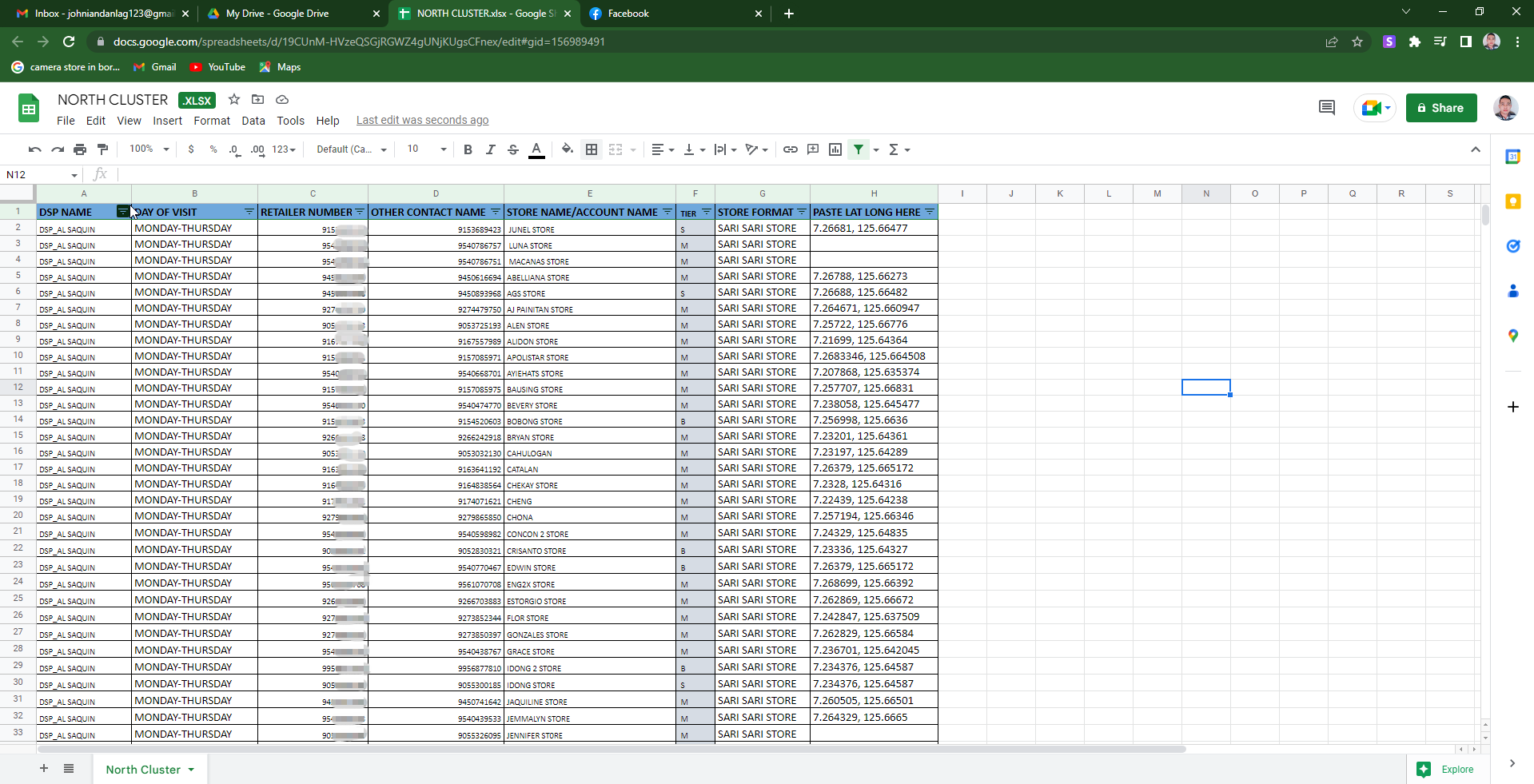The height and width of the screenshot is (784, 1534).
Task: Star the NORTH CLUSTER document
Action: click(234, 100)
